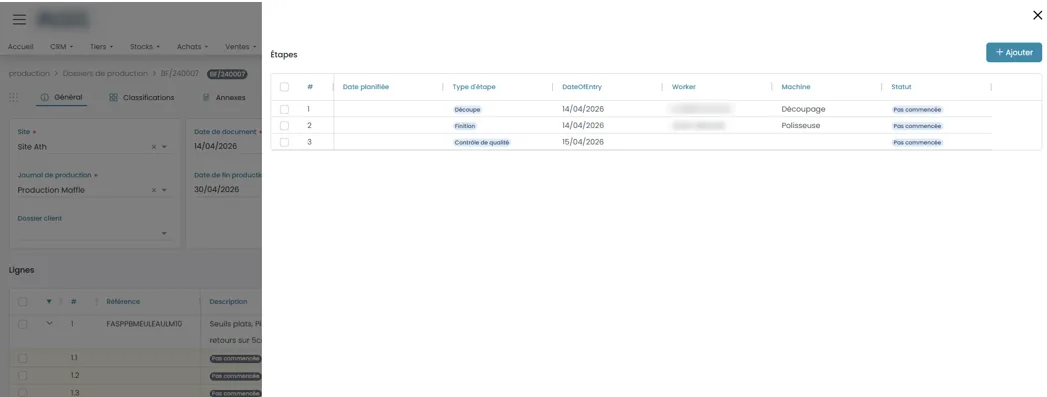Open the Stocks dropdown menu
The width and height of the screenshot is (1047, 397).
[145, 47]
